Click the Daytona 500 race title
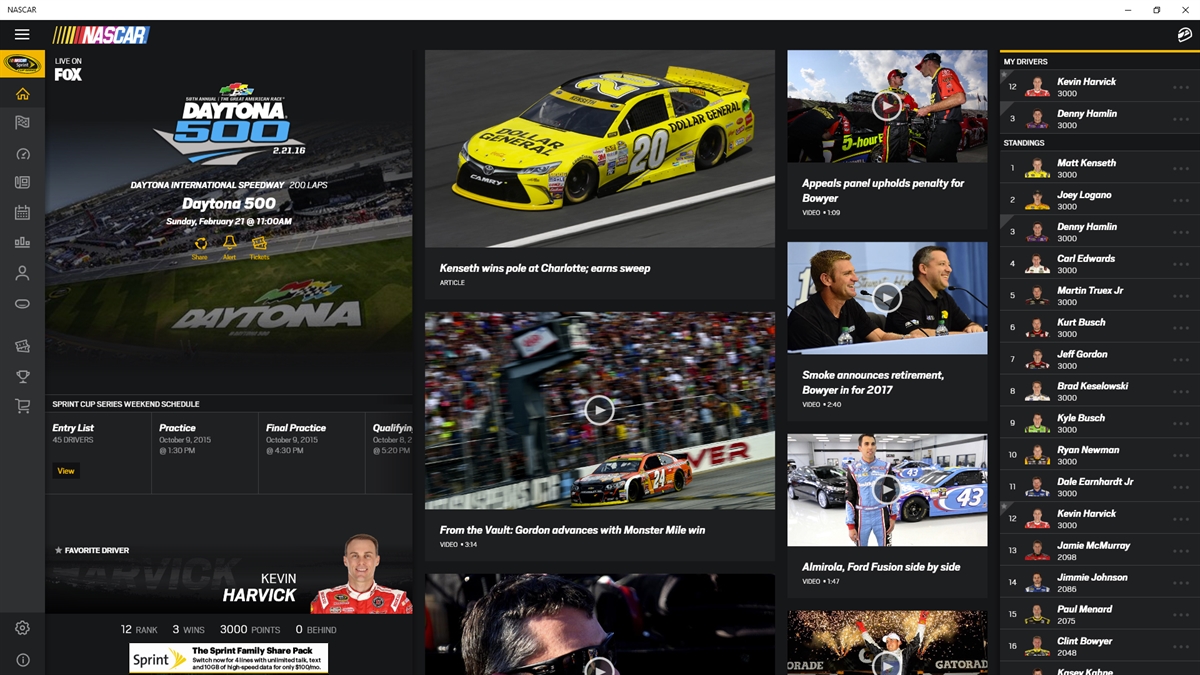Screen dimensions: 1200x675 pos(229,204)
